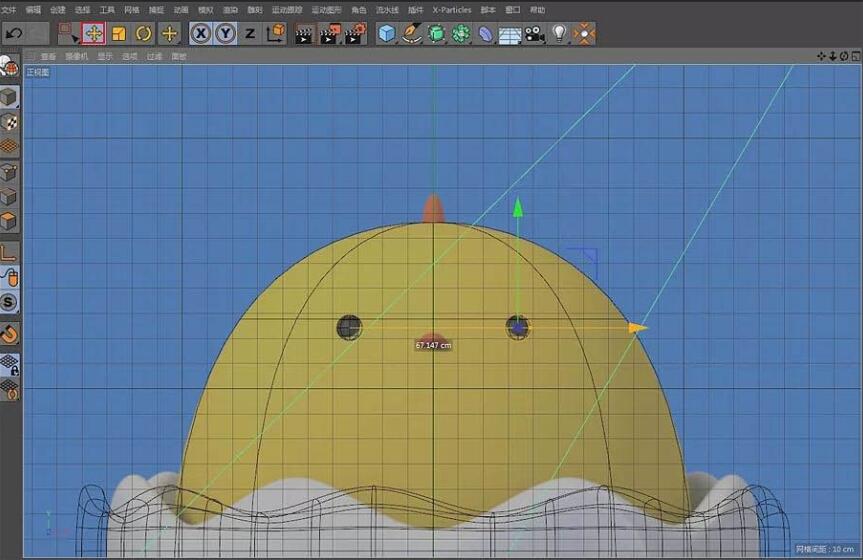Click Render to Picture Viewer icon
863x560 pixels.
coord(330,34)
